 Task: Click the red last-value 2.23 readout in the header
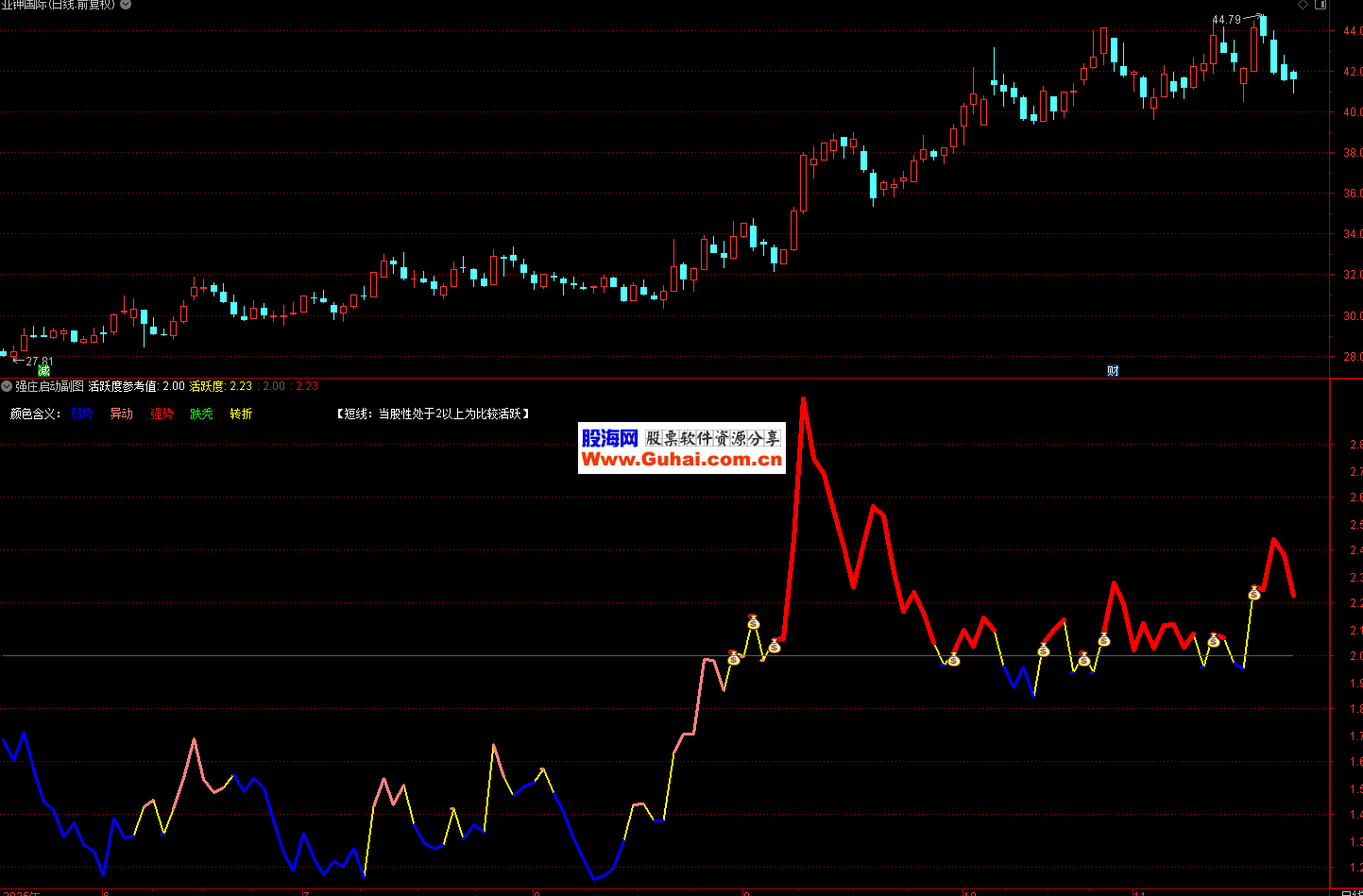(x=307, y=386)
